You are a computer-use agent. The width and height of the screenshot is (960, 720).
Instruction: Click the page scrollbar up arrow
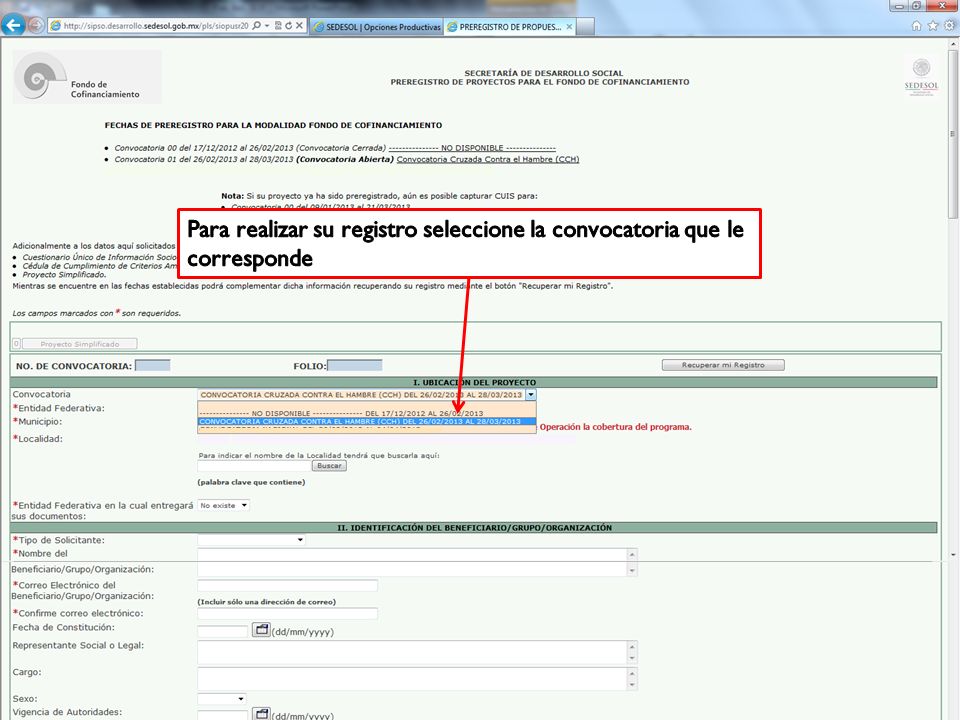953,44
